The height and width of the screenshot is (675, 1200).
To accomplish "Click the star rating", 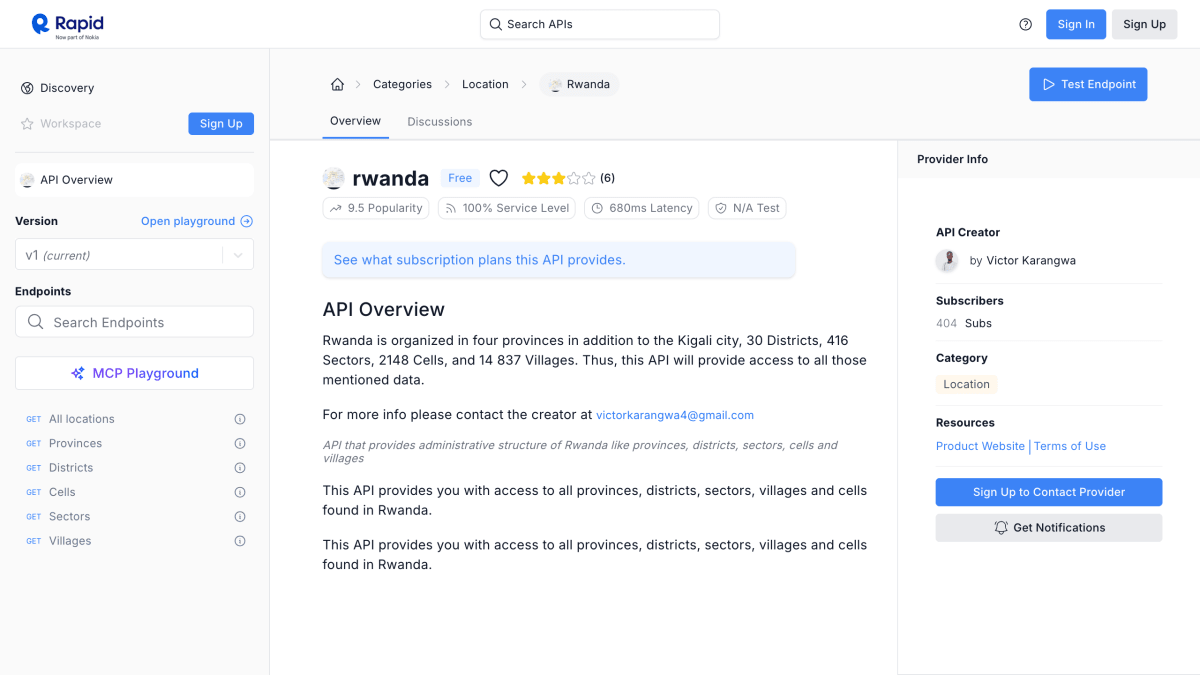I will click(558, 178).
